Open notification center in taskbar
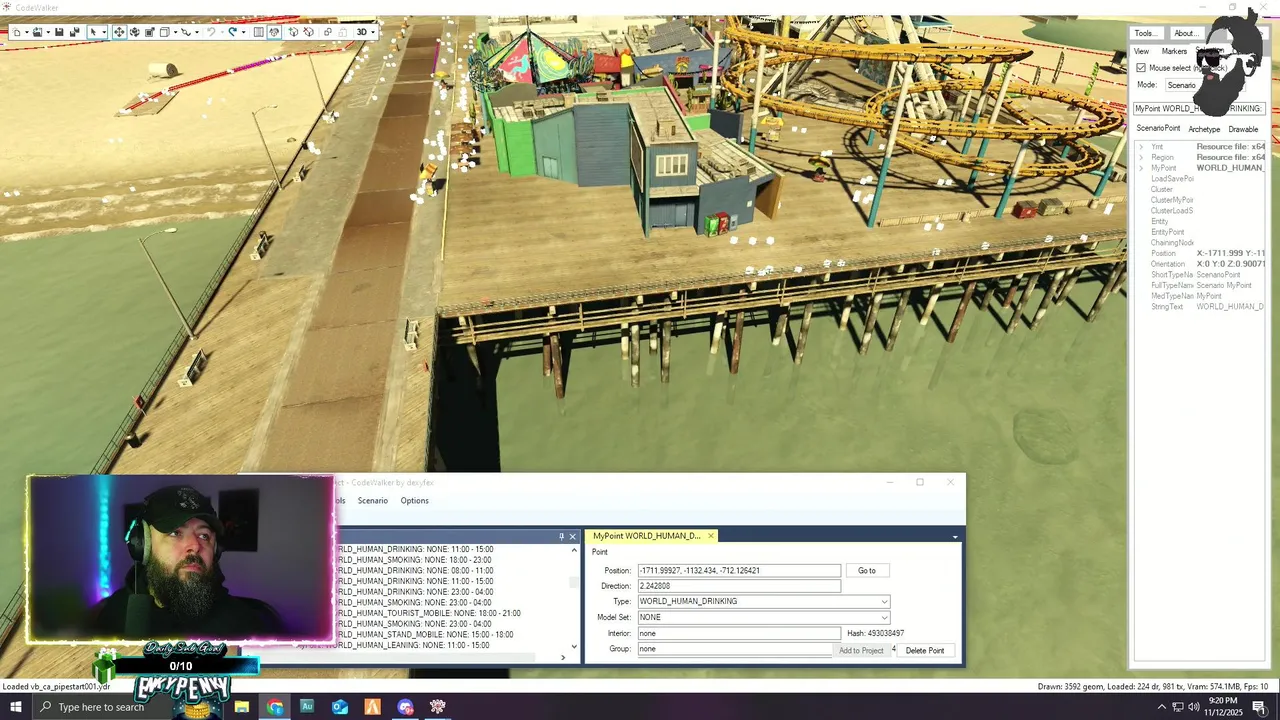The image size is (1280, 720). point(1259,707)
